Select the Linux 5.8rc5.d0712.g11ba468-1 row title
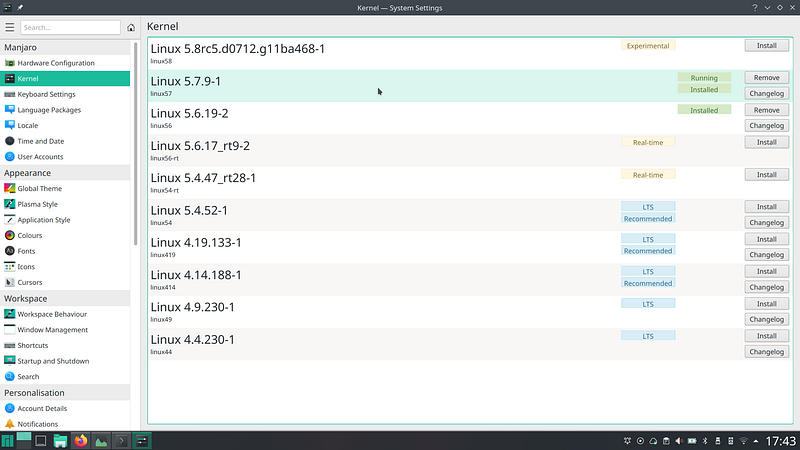This screenshot has height=450, width=800. 238,49
